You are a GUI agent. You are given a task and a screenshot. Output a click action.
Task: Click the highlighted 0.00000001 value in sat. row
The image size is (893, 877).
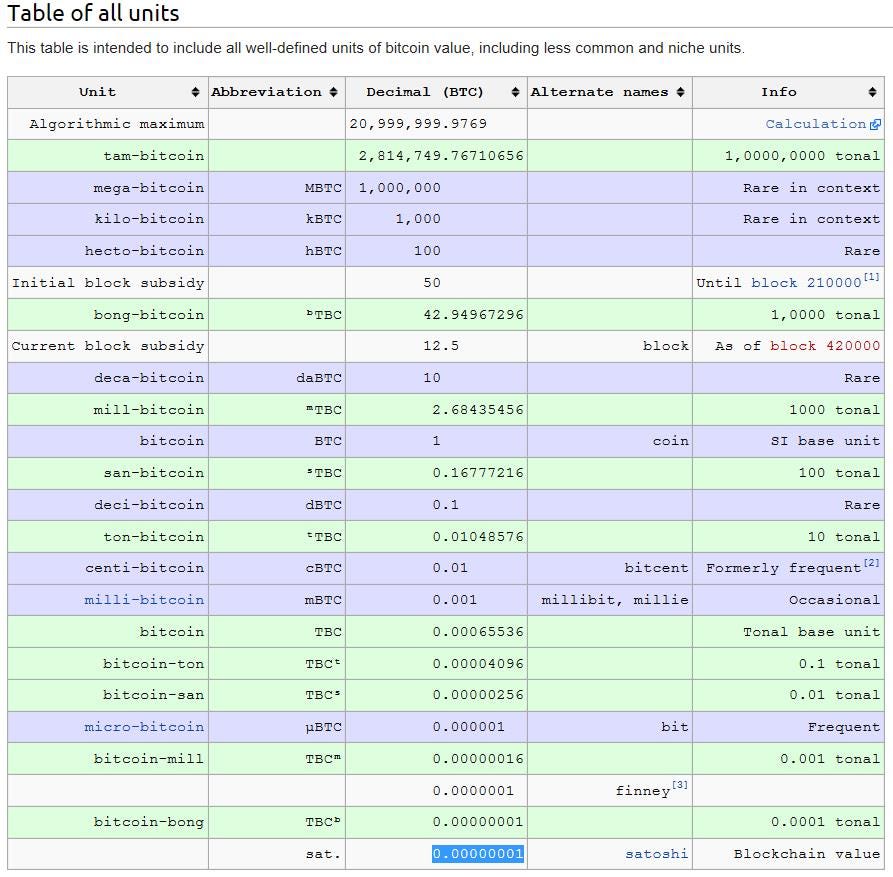[478, 854]
